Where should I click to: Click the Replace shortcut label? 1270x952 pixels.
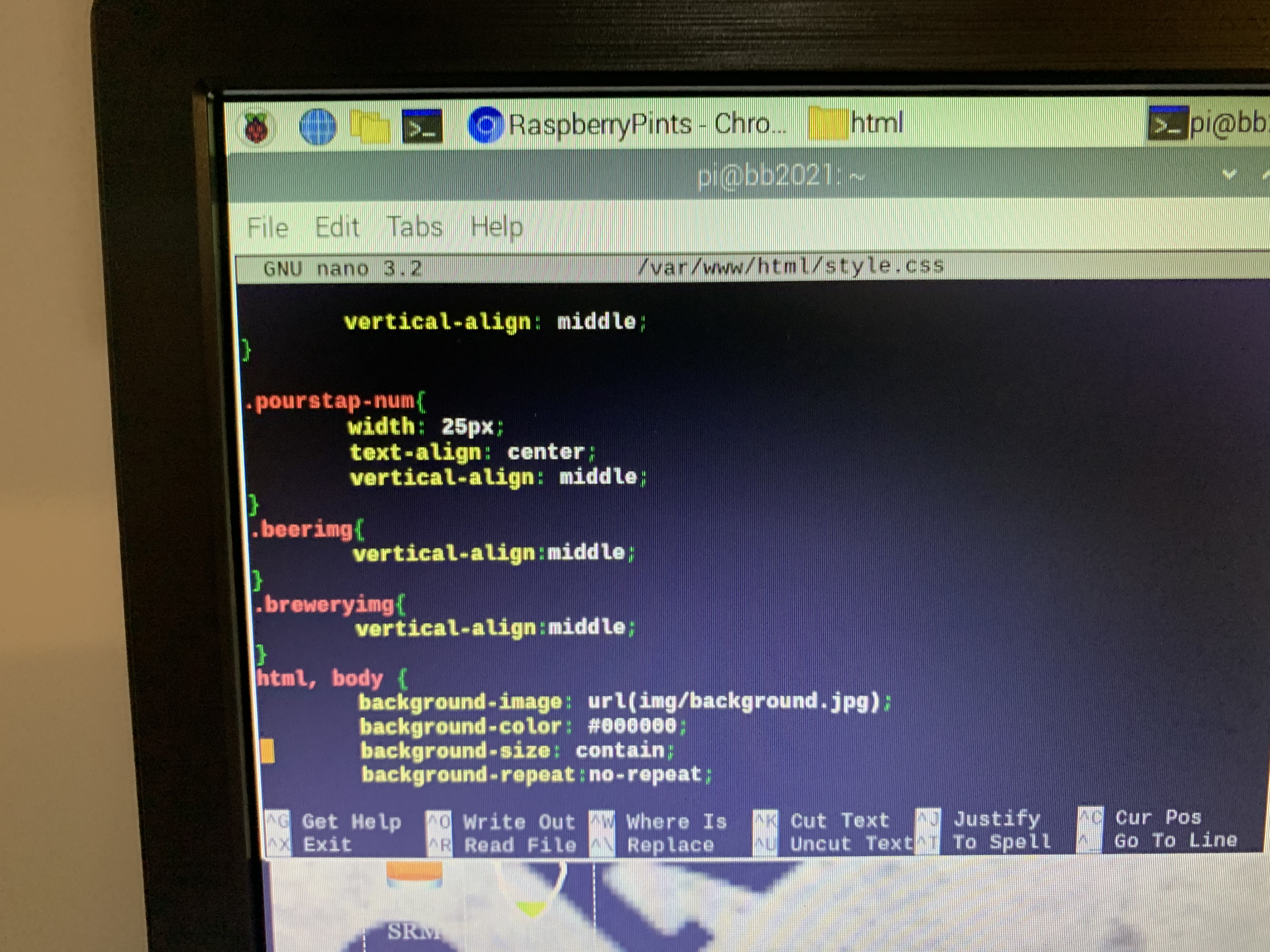[x=671, y=845]
